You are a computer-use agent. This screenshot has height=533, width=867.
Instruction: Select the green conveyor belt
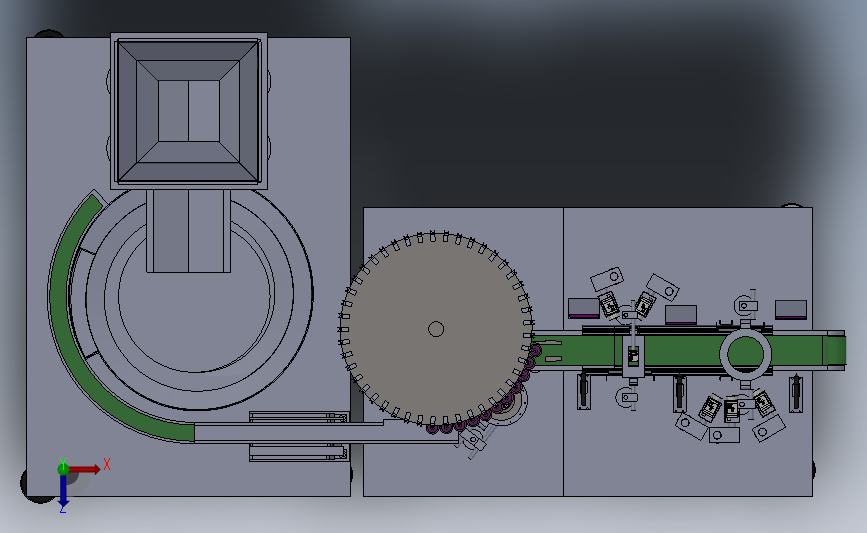[686, 352]
